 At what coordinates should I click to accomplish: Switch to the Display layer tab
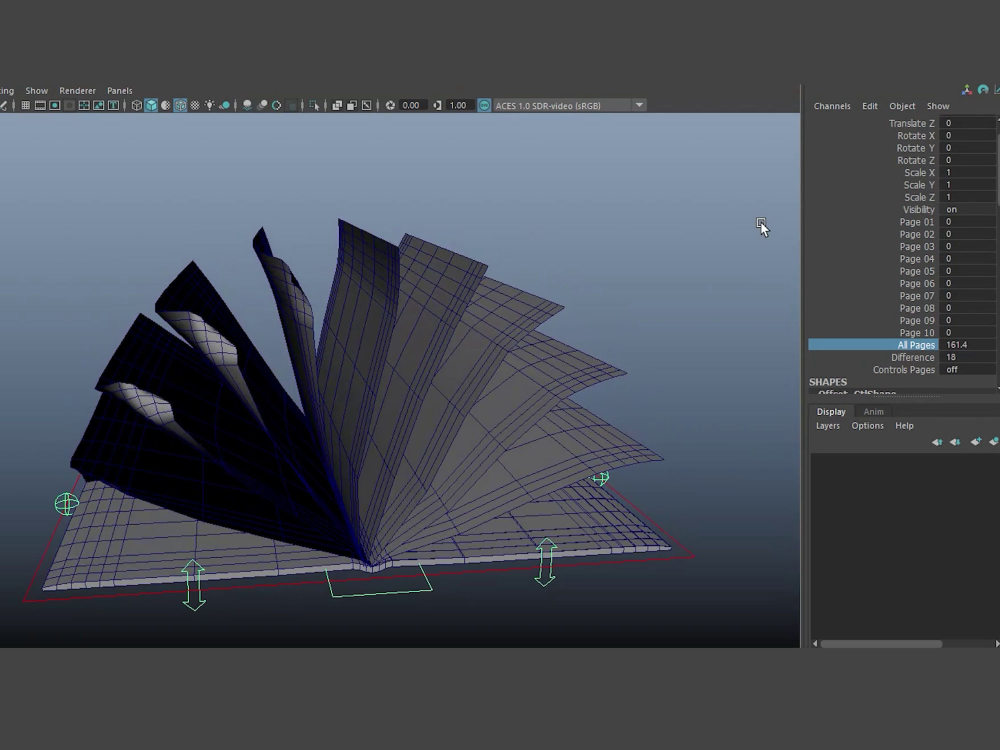click(831, 411)
